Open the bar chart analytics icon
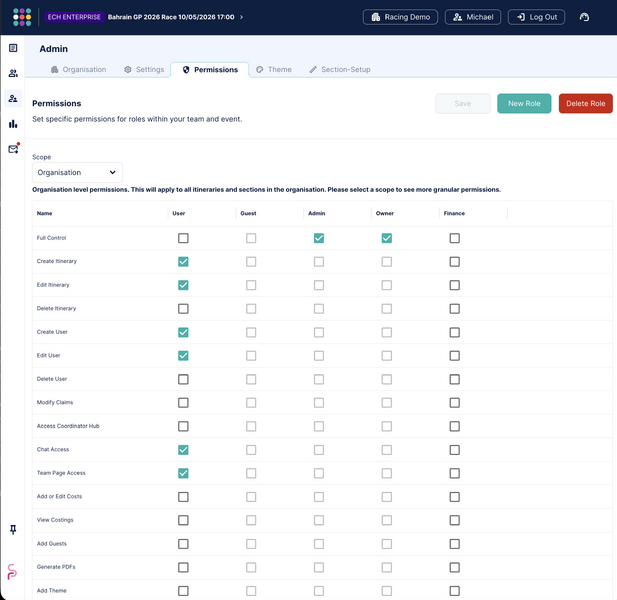Viewport: 617px width, 600px height. click(13, 124)
